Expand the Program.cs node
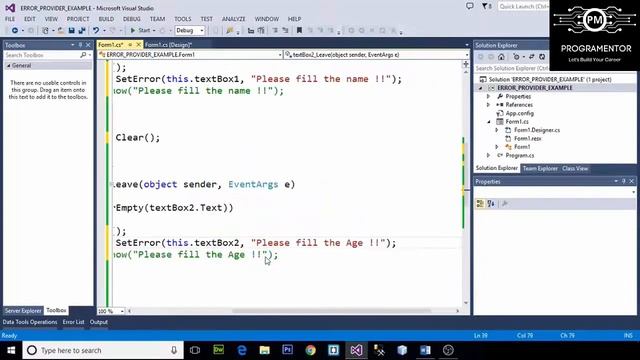640x360 pixels. click(x=488, y=156)
